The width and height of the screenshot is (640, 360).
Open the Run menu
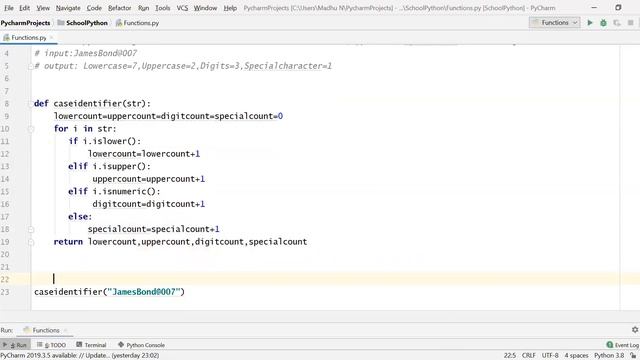(143, 8)
